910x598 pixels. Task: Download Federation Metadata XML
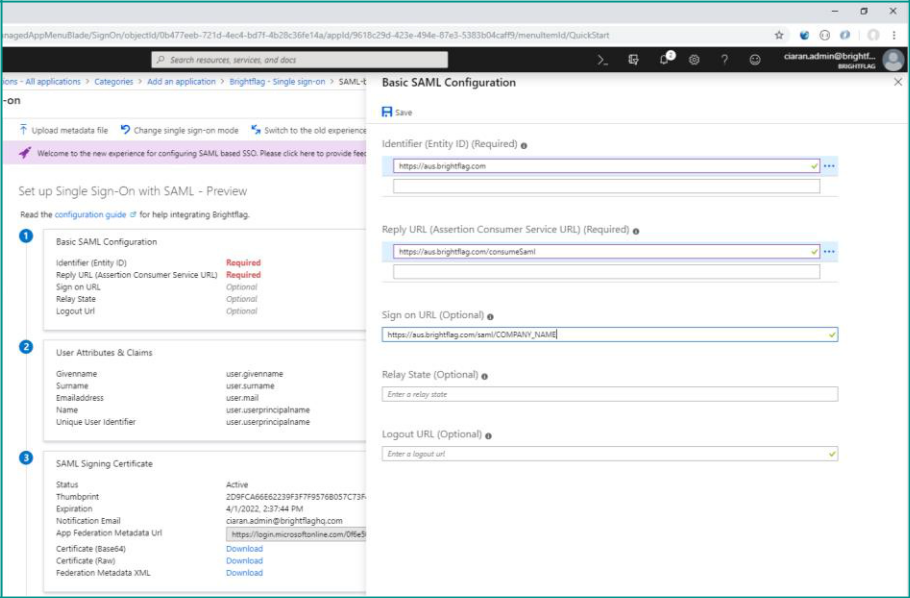click(x=244, y=573)
